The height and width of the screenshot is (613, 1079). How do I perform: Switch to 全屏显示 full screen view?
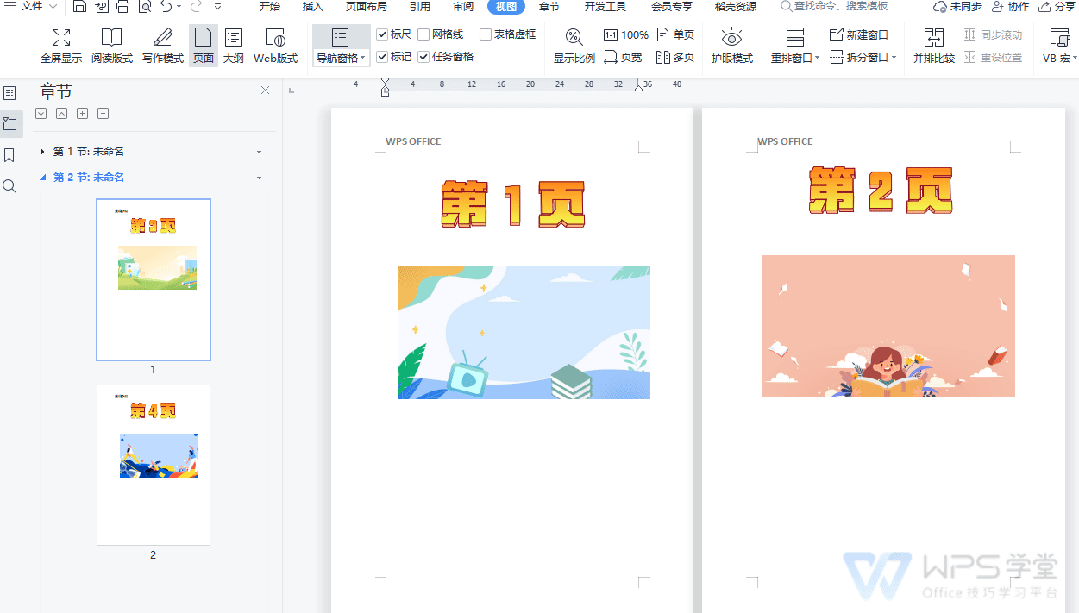click(x=61, y=45)
